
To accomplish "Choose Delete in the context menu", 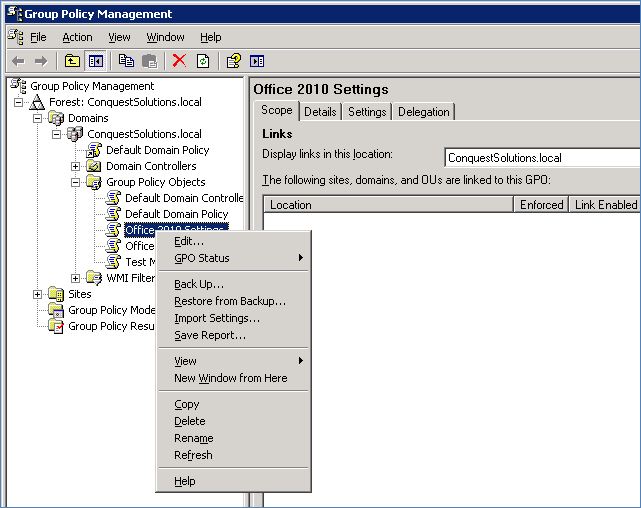I will 233,421.
